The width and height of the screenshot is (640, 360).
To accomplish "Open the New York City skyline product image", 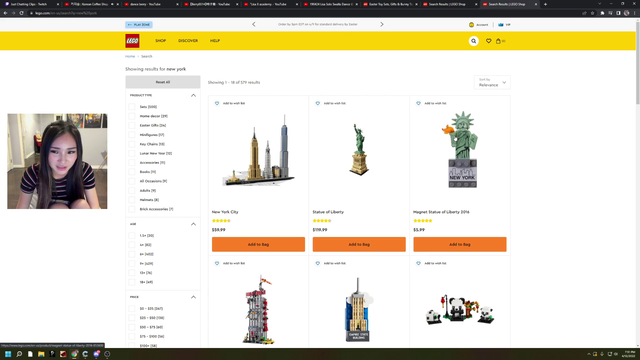I will point(258,151).
